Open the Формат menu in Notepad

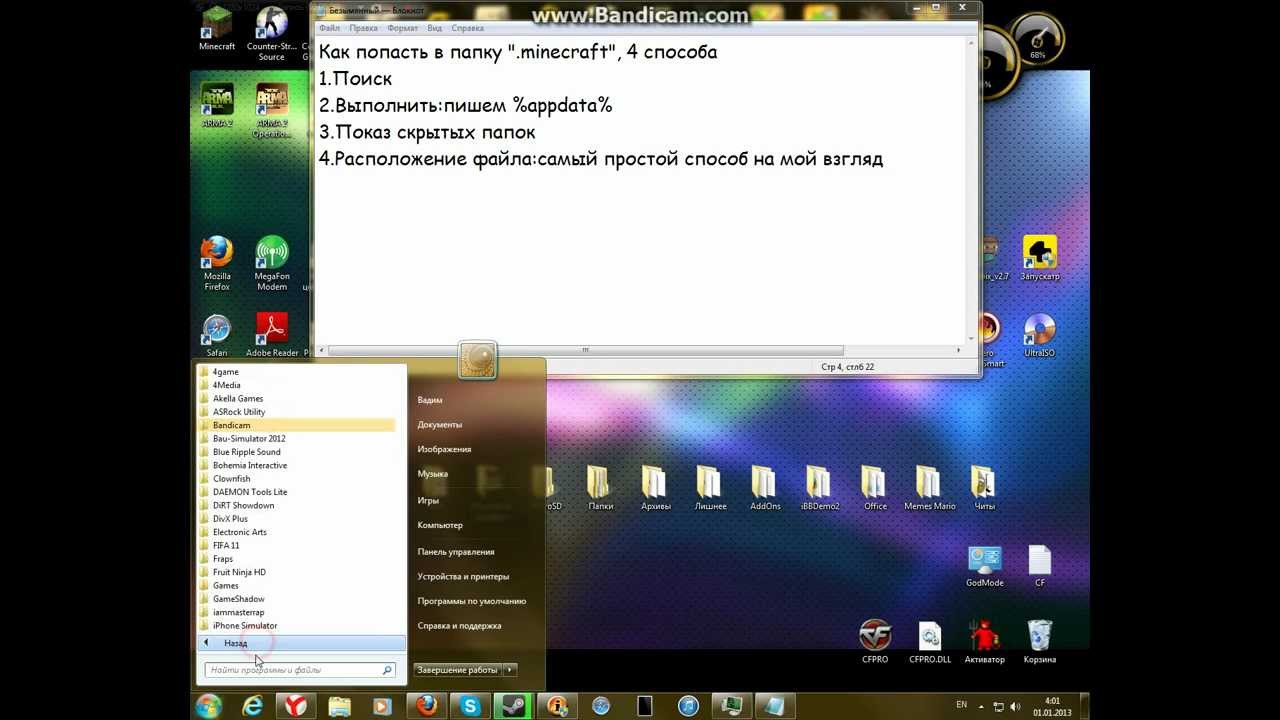tap(402, 29)
